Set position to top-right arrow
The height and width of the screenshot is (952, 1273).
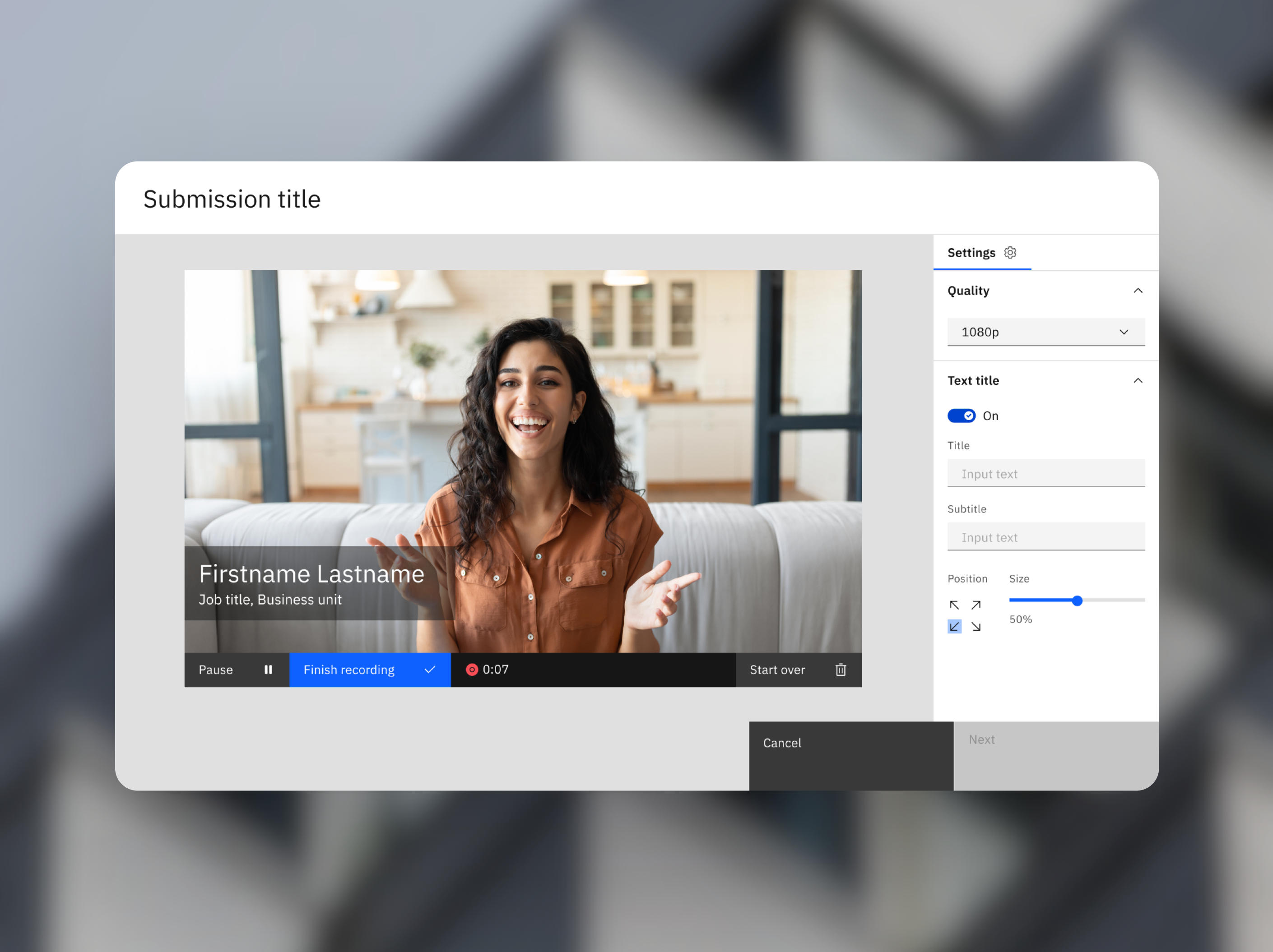pyautogui.click(x=976, y=605)
